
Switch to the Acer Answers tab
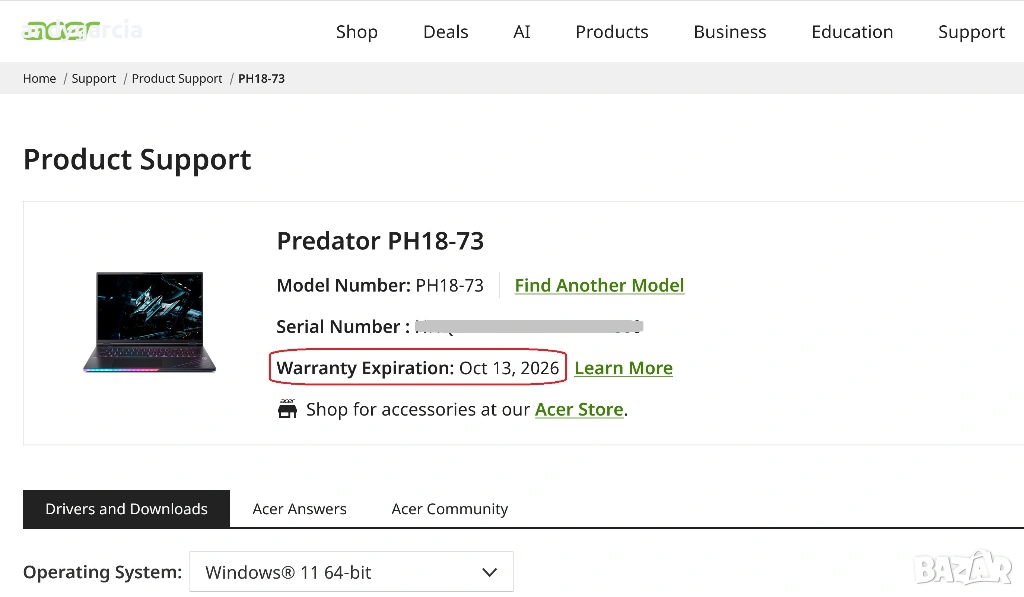299,509
